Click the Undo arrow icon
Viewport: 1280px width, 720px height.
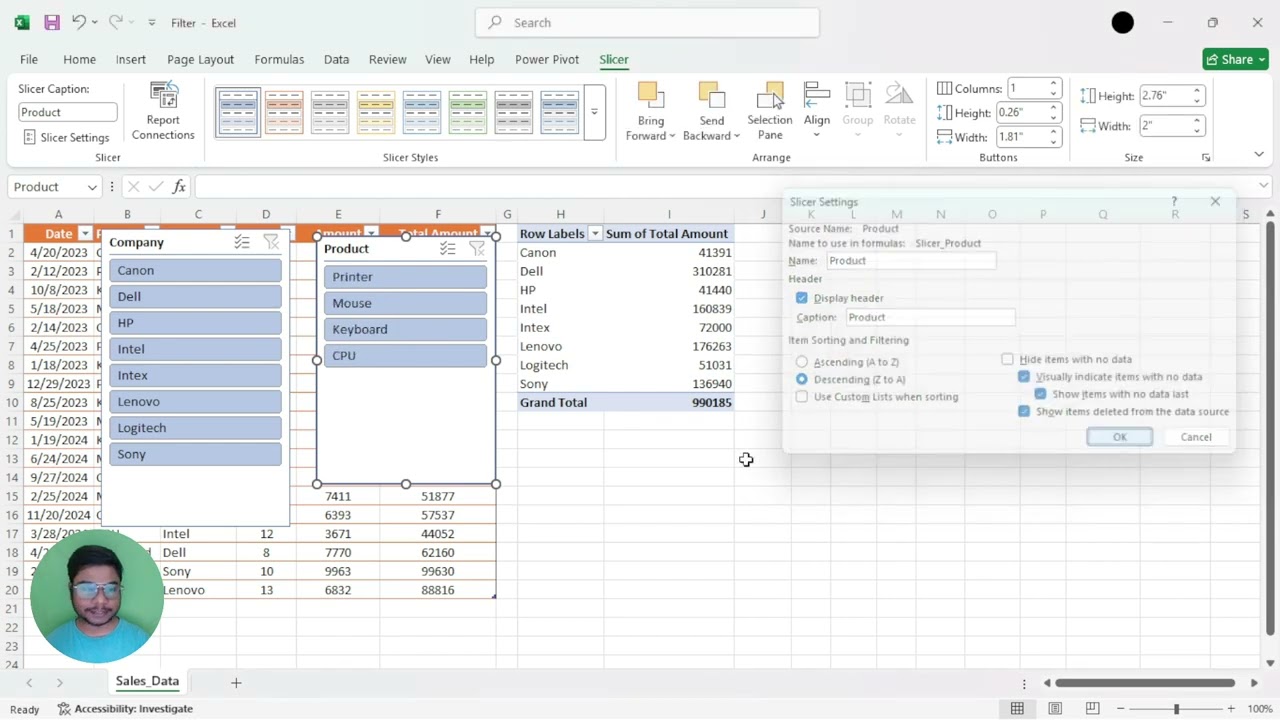click(79, 22)
